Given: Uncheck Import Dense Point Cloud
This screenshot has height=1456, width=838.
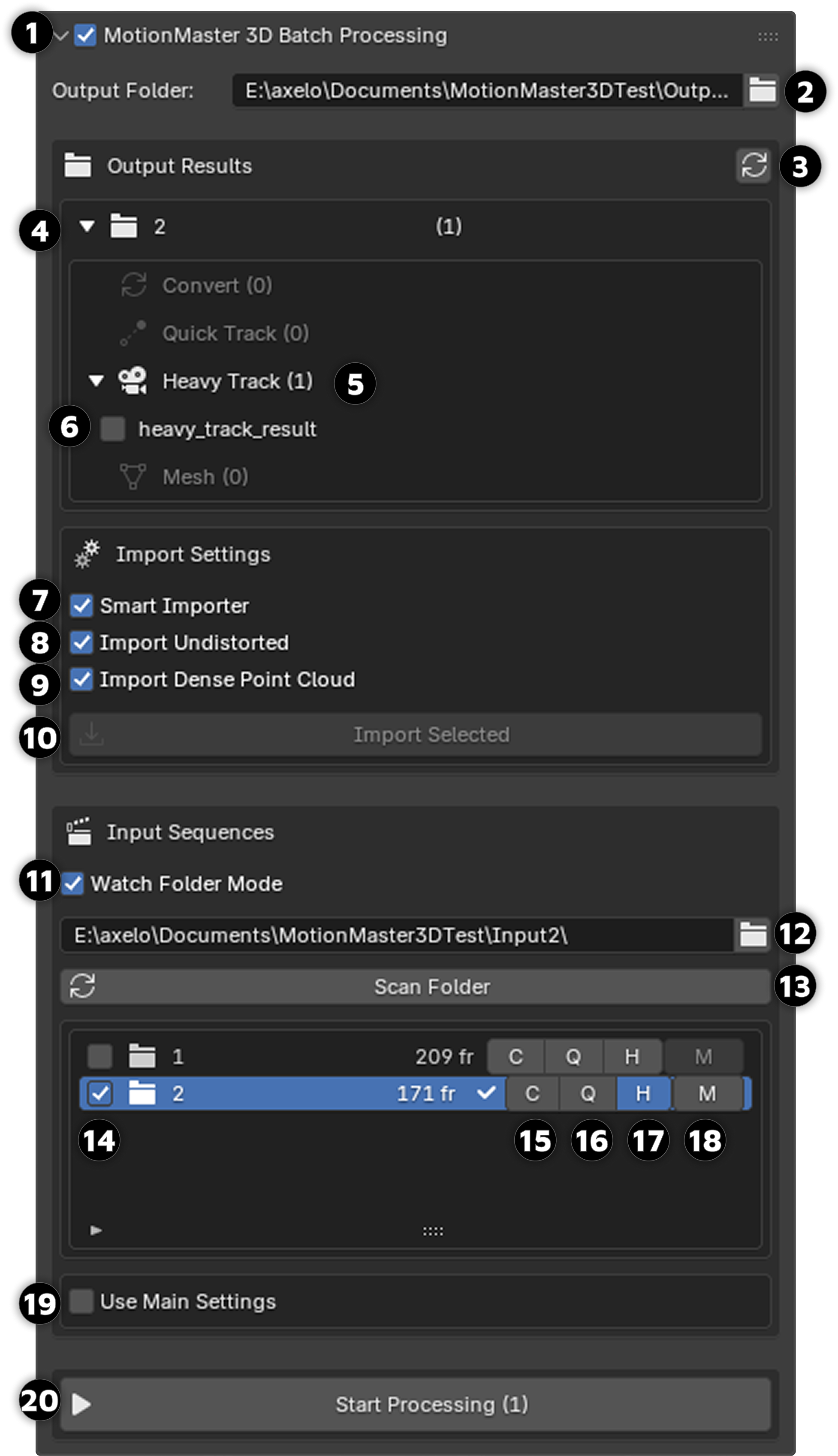Looking at the screenshot, I should [82, 679].
